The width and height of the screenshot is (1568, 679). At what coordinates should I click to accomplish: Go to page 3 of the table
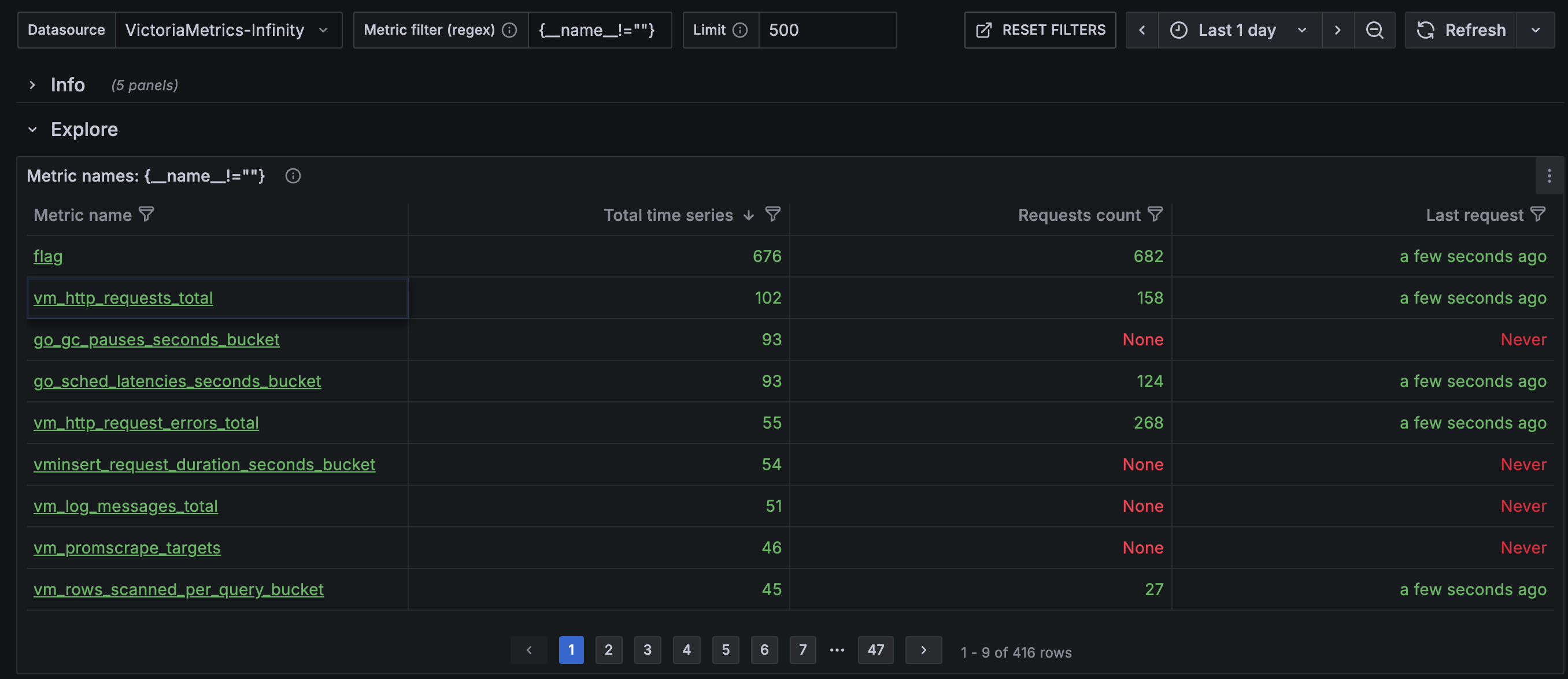coord(647,650)
